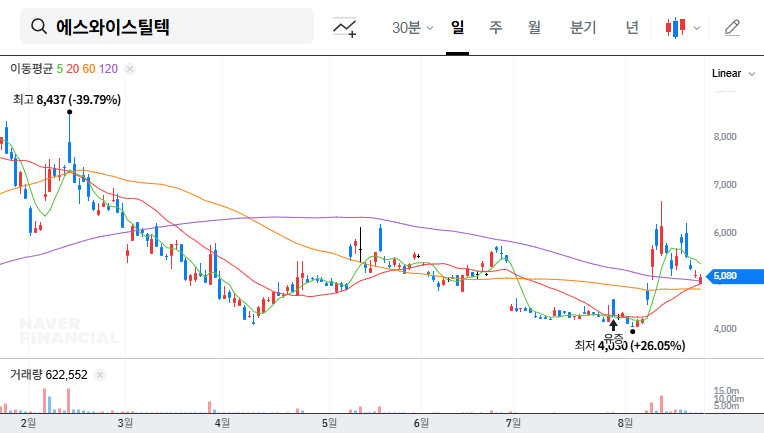The height and width of the screenshot is (433, 764).
Task: Expand the chart type chevron
Action: 697,28
